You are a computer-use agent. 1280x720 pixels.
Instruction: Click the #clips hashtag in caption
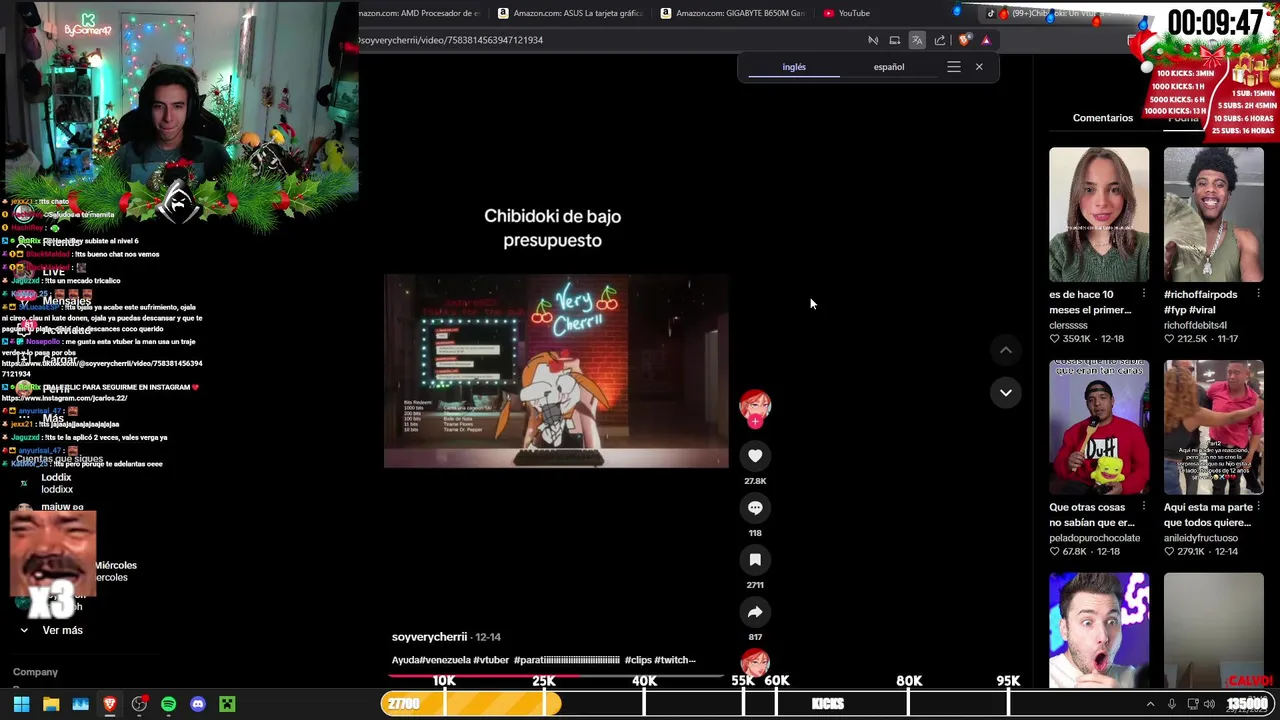[637, 660]
